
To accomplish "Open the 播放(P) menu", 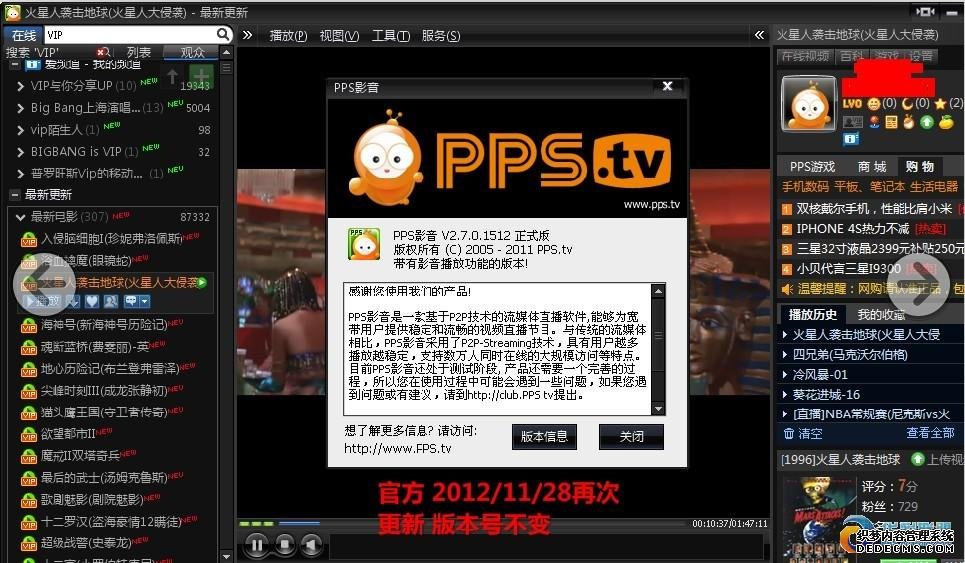I will 288,36.
